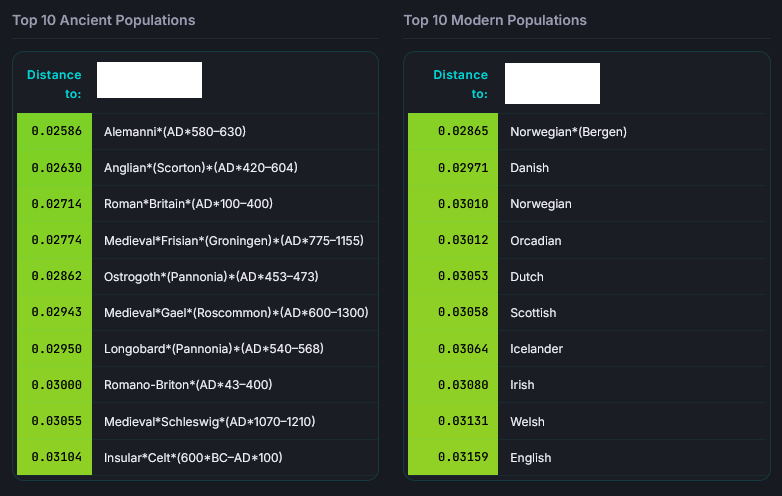Click distance value 0.03080
Viewport: 782px width, 496px height.
[463, 384]
